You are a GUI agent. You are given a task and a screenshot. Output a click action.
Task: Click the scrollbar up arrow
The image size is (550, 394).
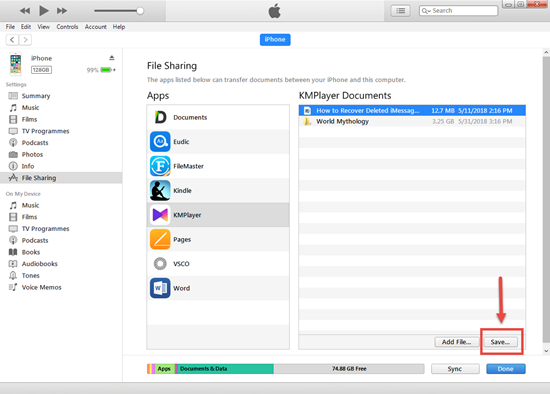546,53
